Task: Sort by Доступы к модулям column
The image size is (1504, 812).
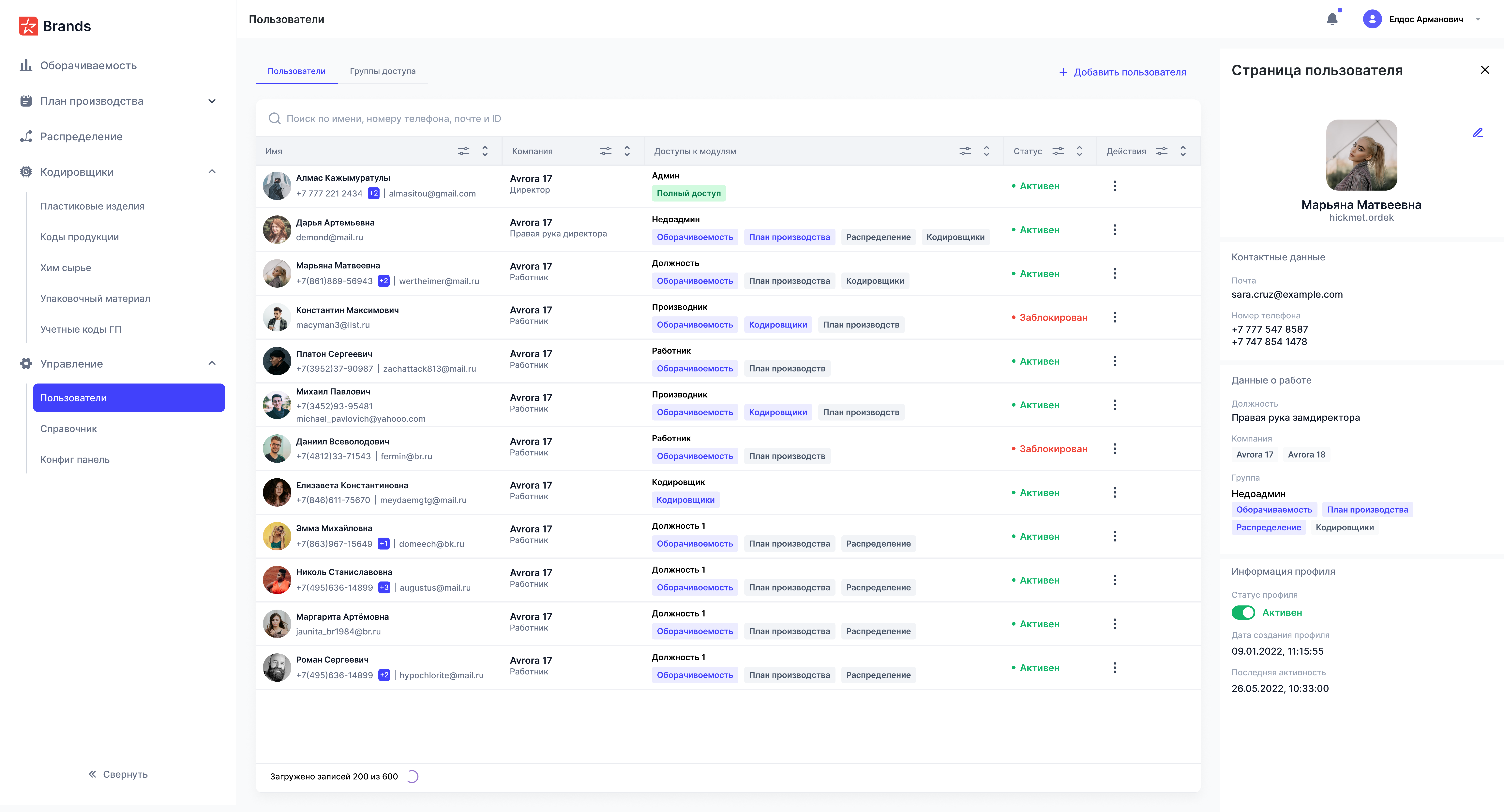Action: (x=986, y=151)
